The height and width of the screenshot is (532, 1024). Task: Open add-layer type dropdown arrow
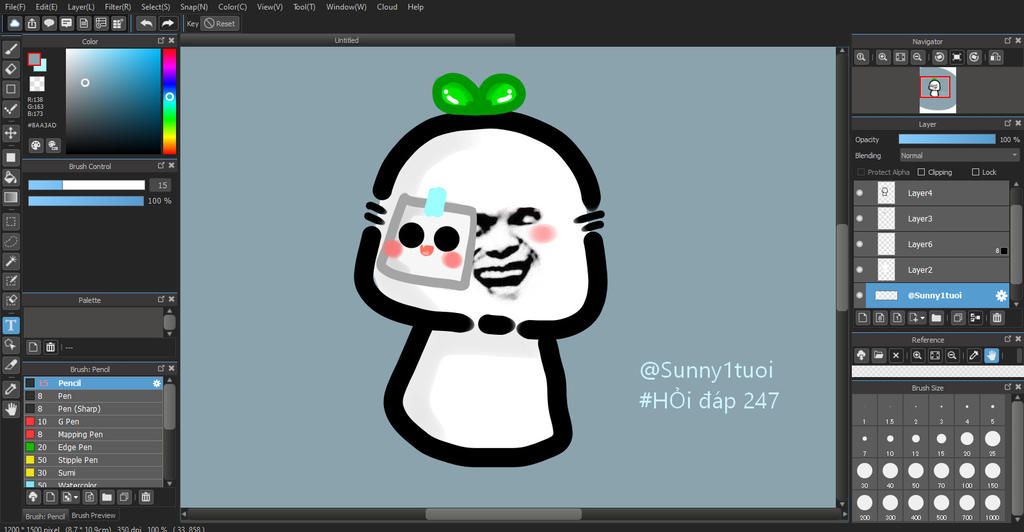click(x=922, y=318)
